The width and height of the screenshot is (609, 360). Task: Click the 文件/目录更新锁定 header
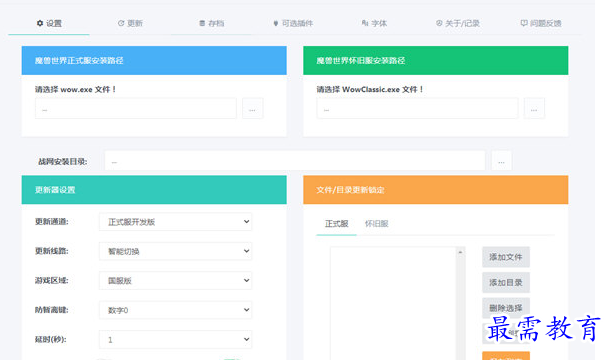[436, 190]
